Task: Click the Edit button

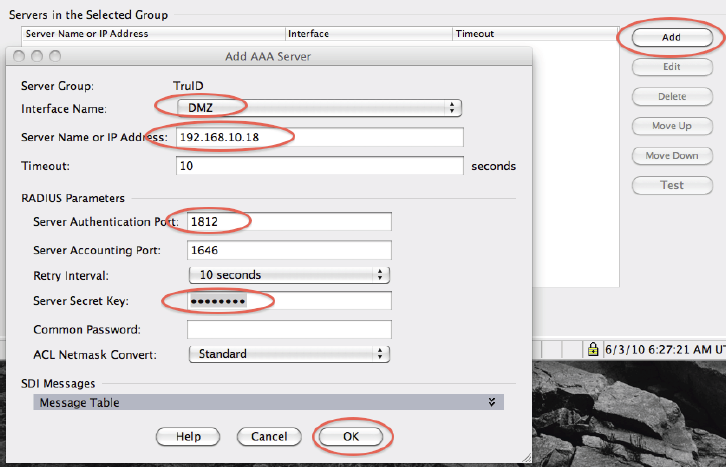Action: (671, 67)
